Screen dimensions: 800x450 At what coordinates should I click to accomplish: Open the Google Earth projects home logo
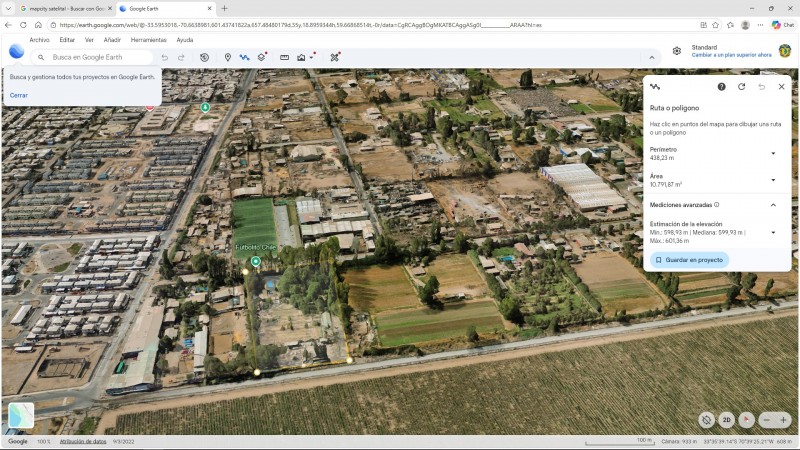(16, 52)
